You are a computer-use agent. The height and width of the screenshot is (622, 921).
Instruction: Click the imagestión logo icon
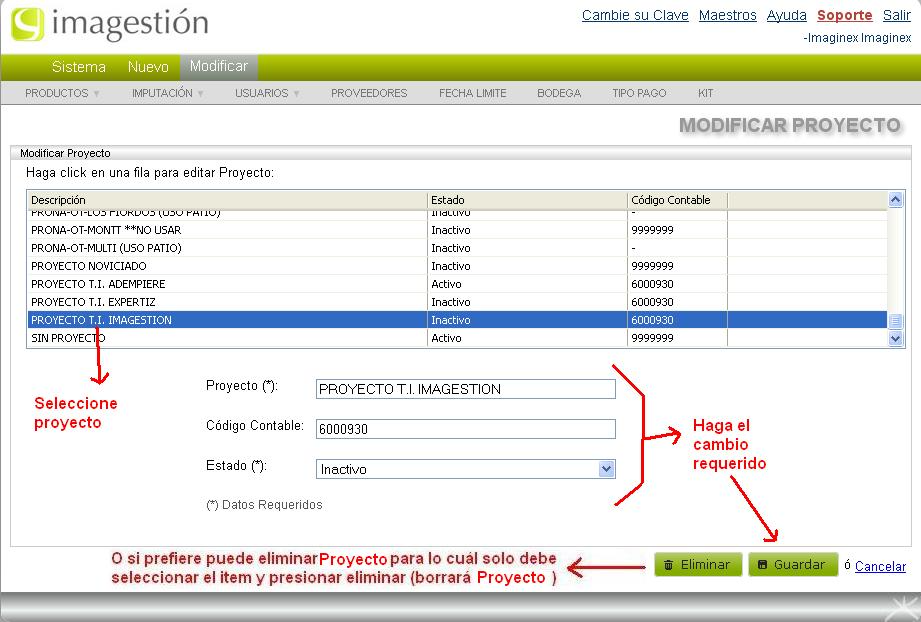tap(27, 25)
